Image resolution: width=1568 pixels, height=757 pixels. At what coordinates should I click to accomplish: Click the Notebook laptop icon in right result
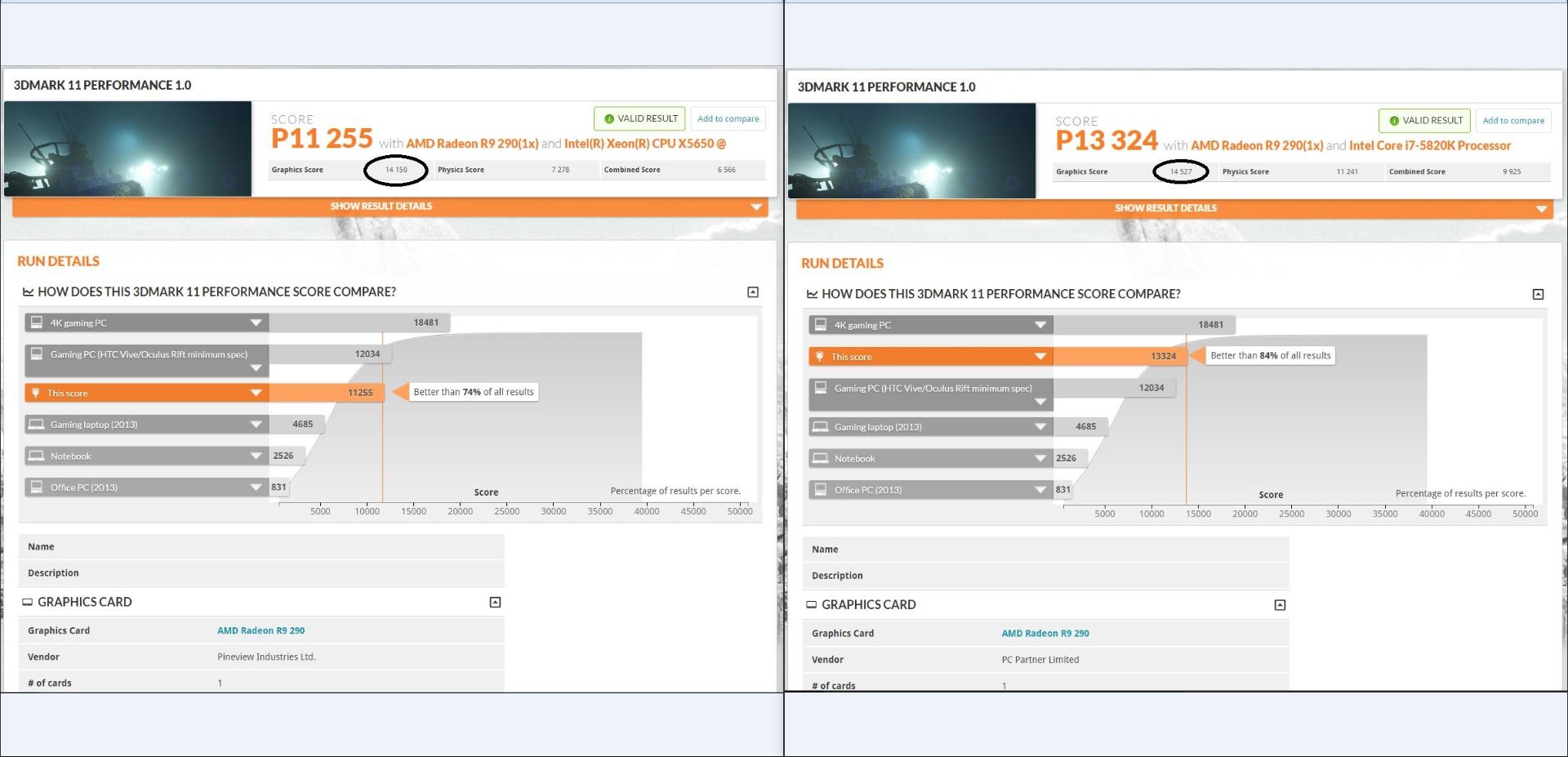821,458
